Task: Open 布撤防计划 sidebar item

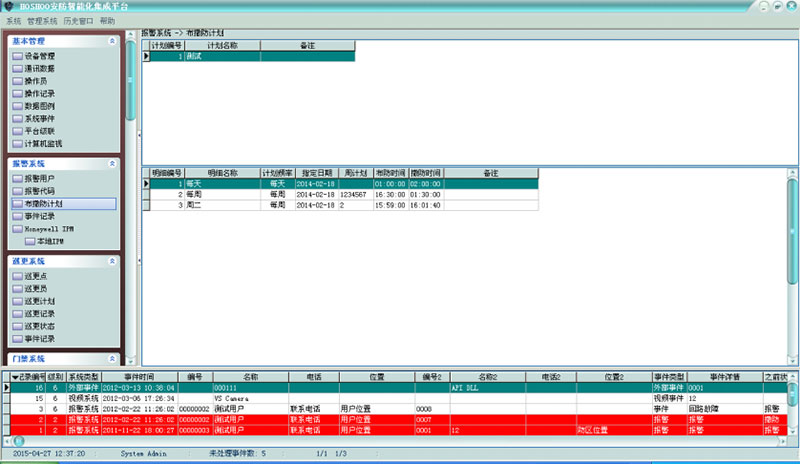Action: (45, 204)
